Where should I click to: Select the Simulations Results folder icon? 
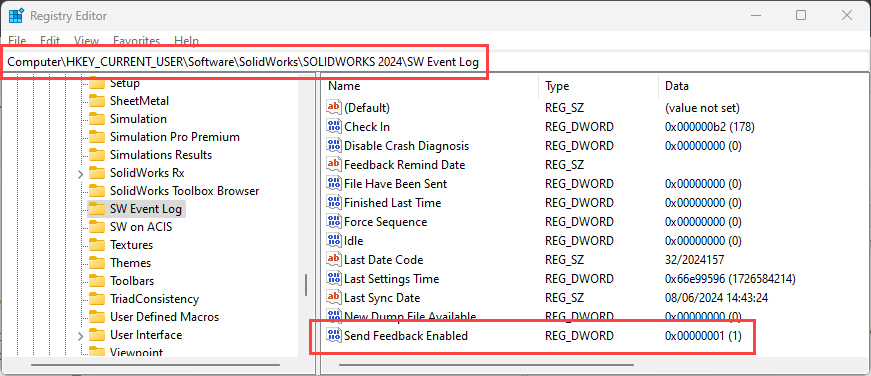pos(97,154)
